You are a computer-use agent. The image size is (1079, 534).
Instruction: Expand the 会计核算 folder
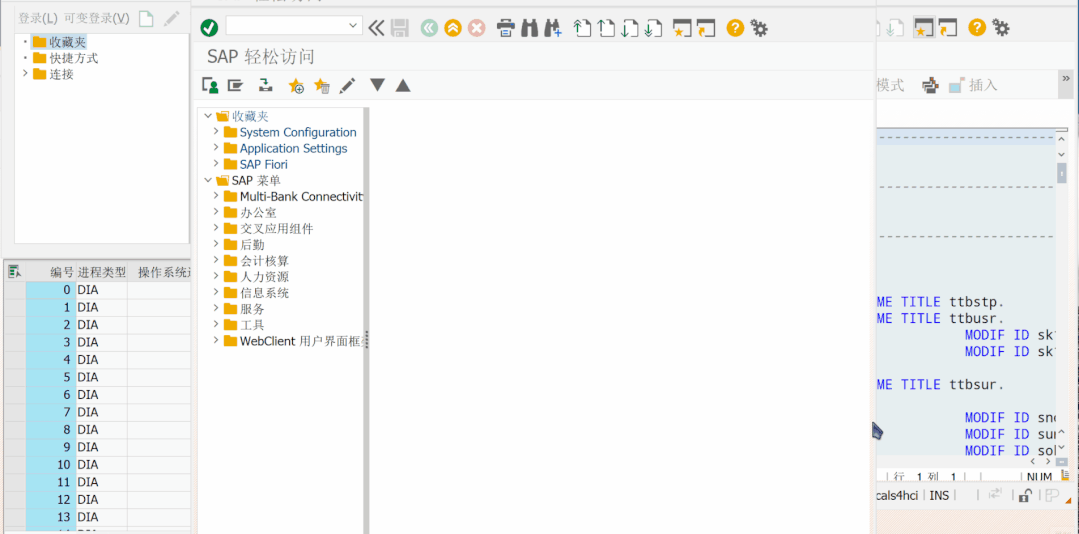216,261
